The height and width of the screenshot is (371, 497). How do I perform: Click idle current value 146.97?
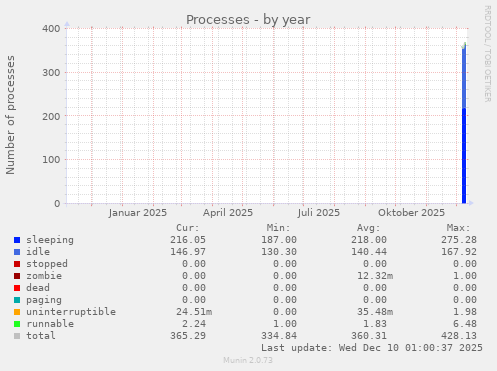[188, 252]
